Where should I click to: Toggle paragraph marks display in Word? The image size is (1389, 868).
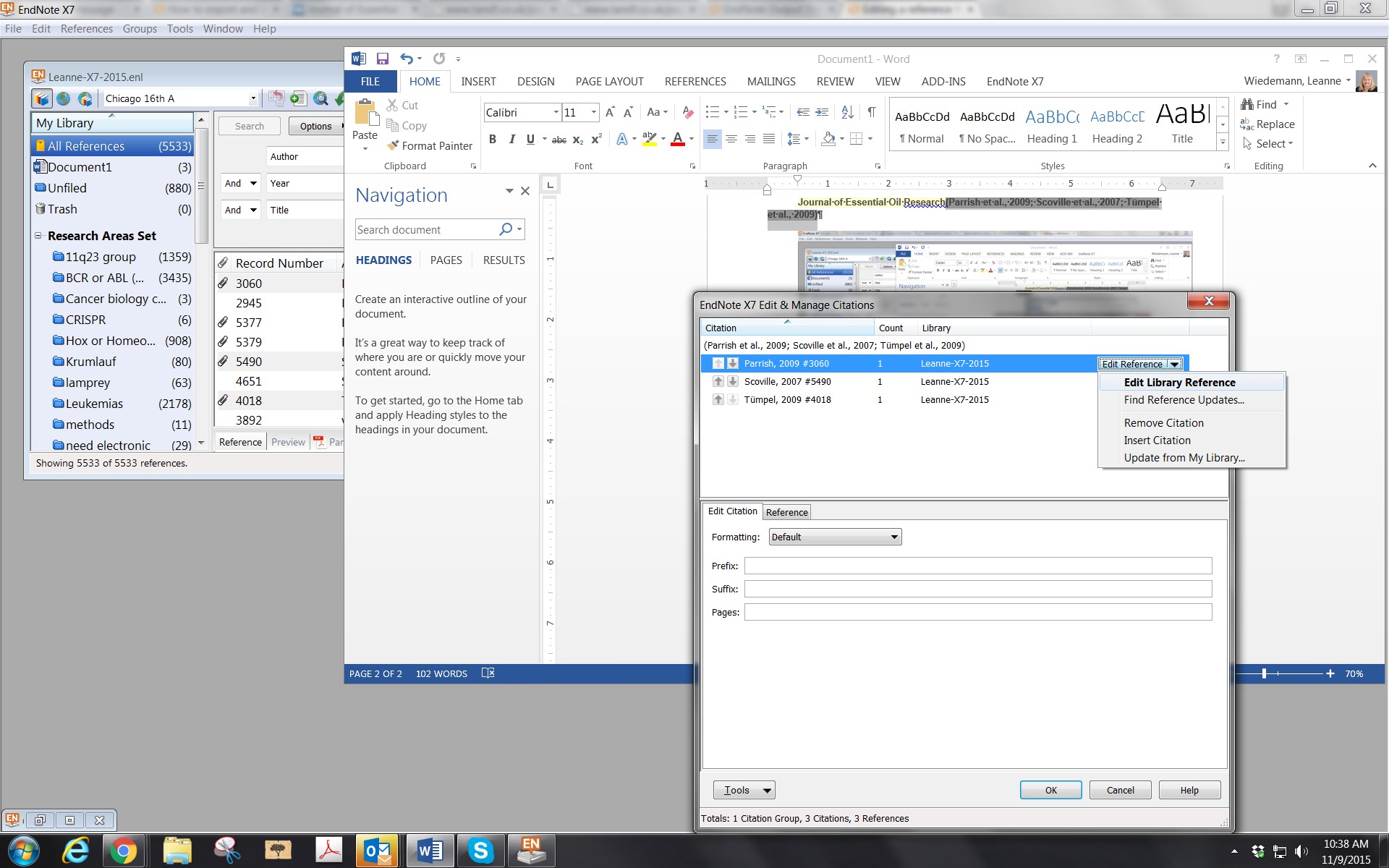click(870, 113)
